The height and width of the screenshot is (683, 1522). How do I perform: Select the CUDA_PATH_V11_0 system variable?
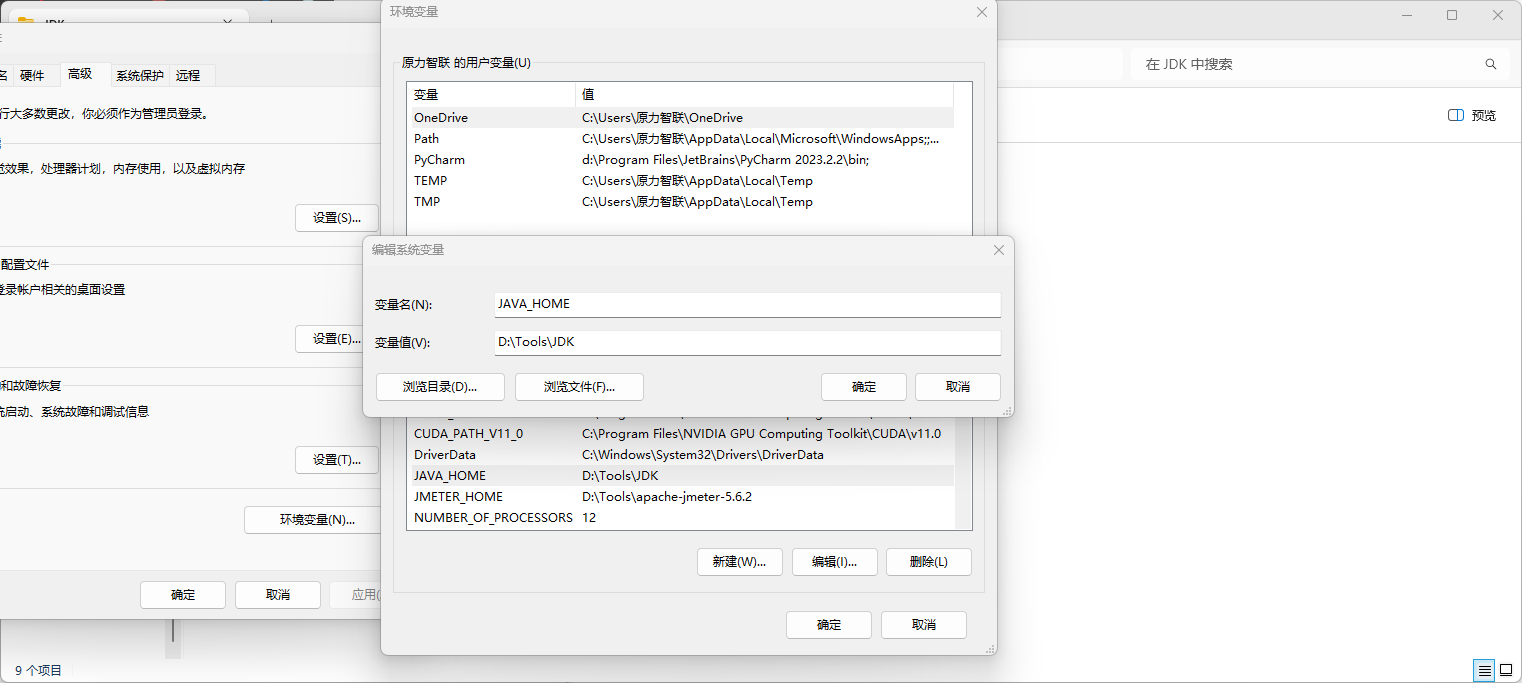coord(681,434)
